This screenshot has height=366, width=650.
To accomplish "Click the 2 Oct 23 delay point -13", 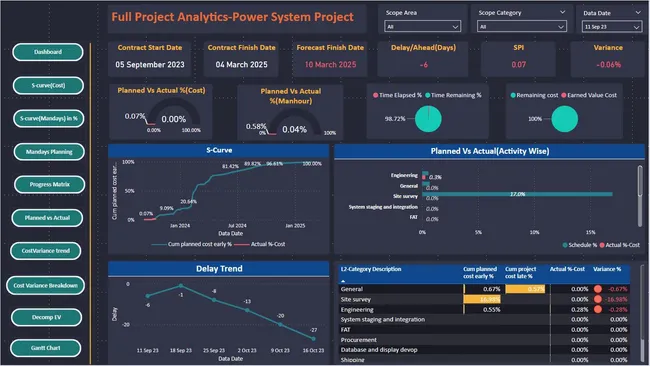I will click(x=247, y=310).
